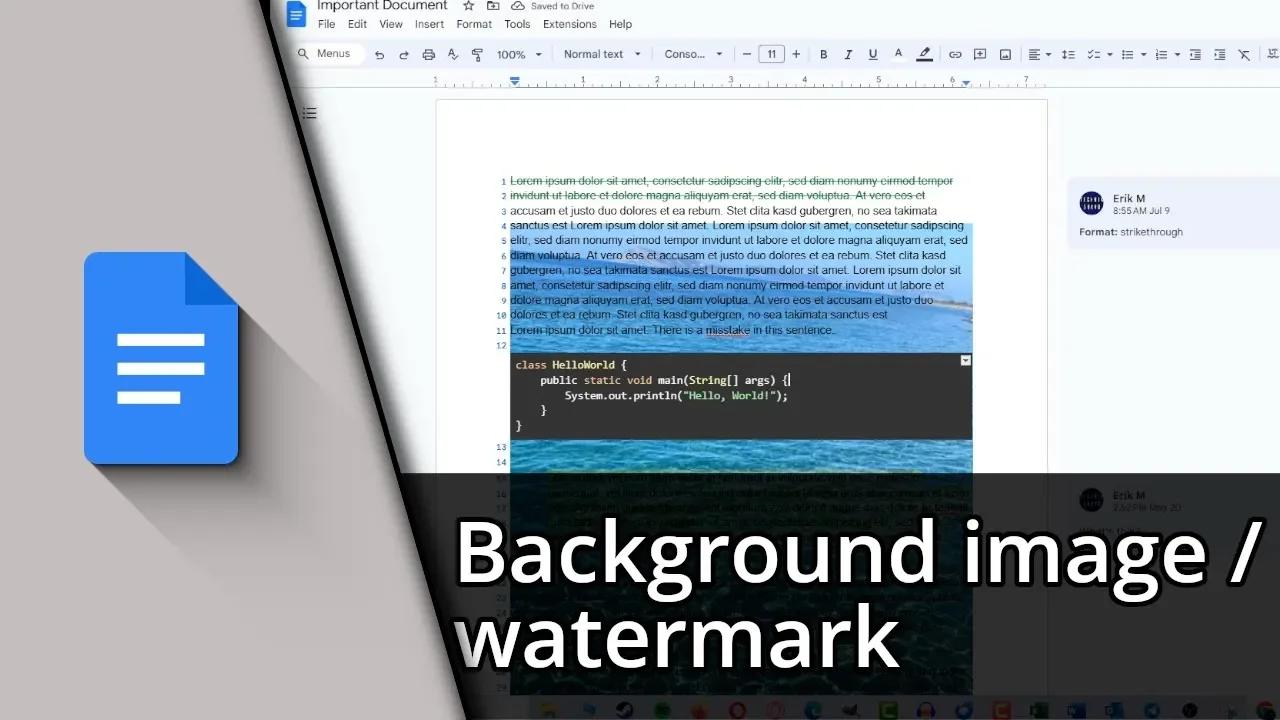
Task: Open the Format menu
Action: tap(473, 24)
